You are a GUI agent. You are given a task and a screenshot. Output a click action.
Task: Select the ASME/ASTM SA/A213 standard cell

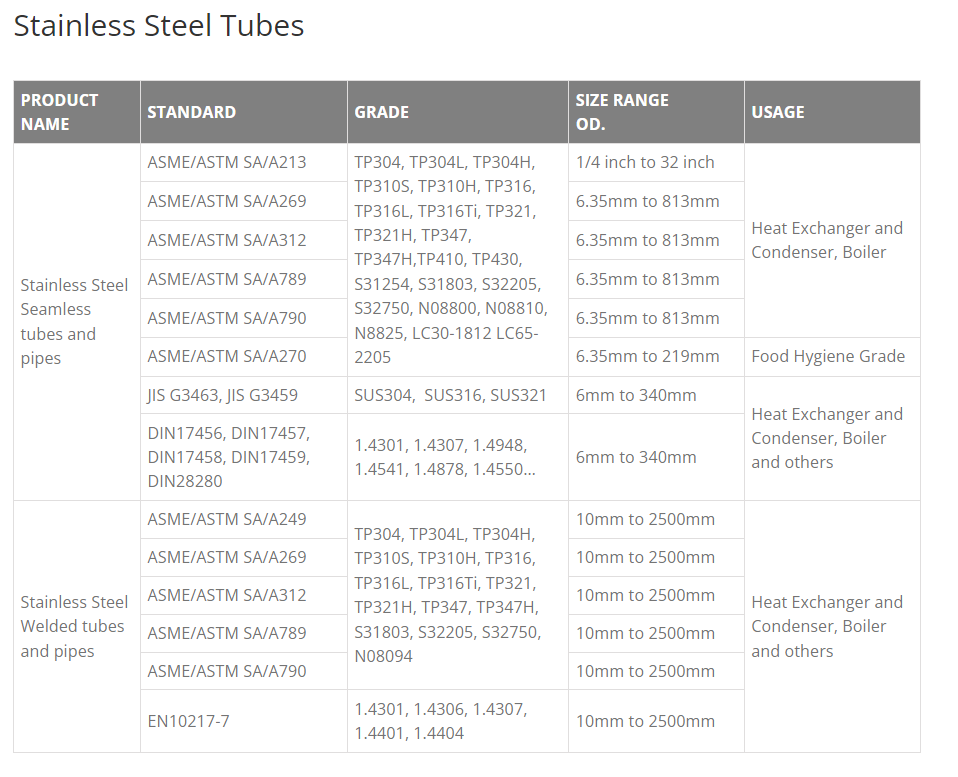point(227,162)
